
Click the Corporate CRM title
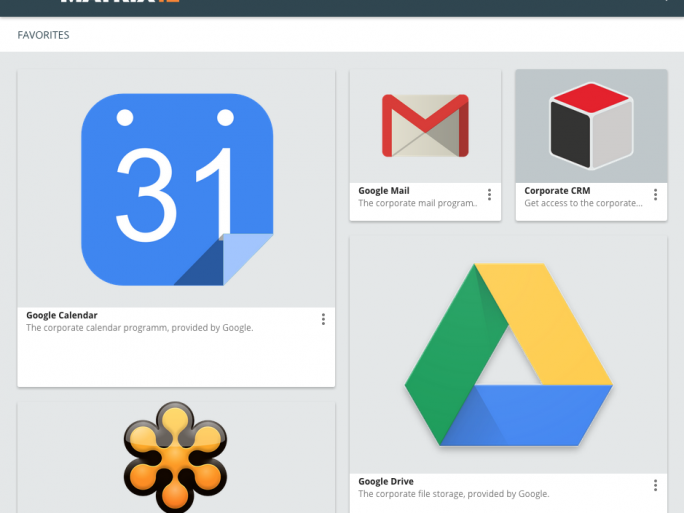557,191
